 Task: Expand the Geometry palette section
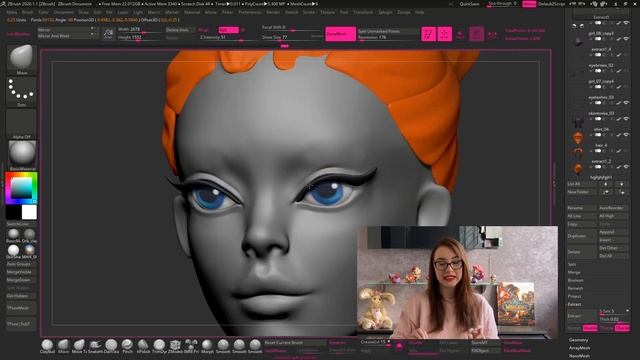[578, 340]
